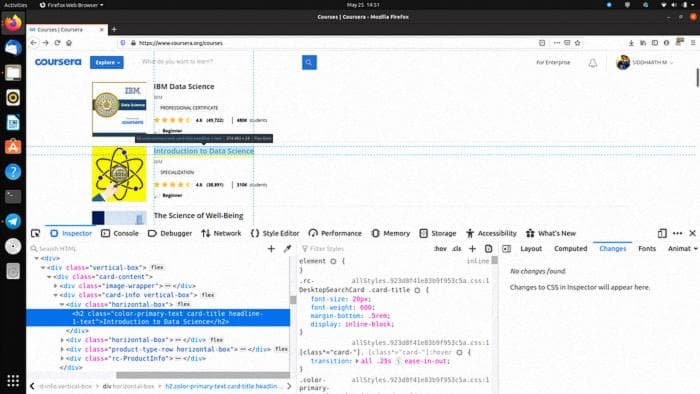Open the What's New panel
The width and height of the screenshot is (700, 394).
551,233
